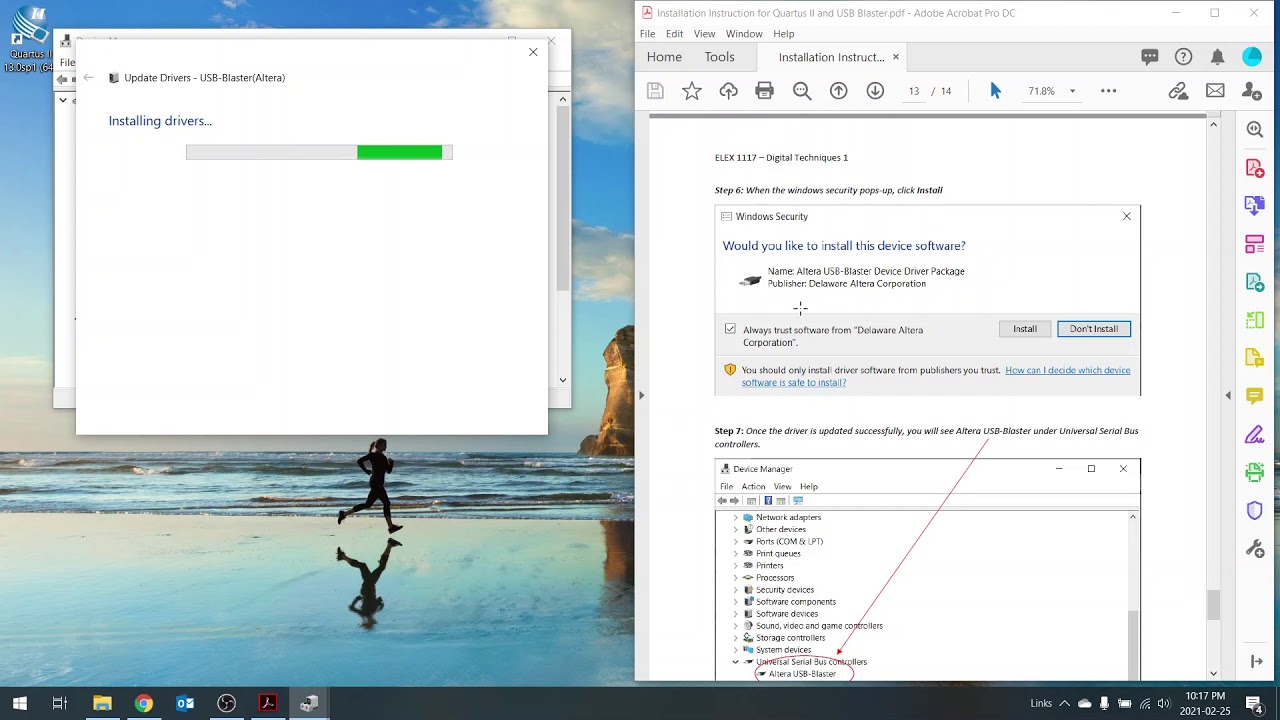This screenshot has height=720, width=1280.
Task: Collapse the right tools pane via the small arrow
Action: [x=1228, y=395]
